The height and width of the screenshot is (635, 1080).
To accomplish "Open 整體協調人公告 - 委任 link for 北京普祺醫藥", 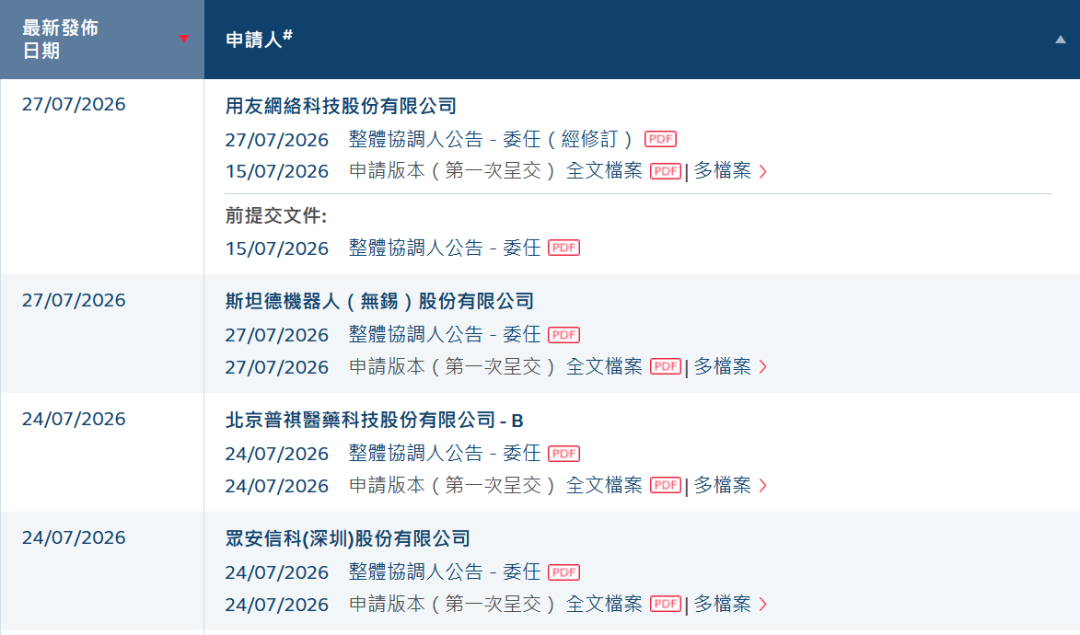I will [x=444, y=453].
